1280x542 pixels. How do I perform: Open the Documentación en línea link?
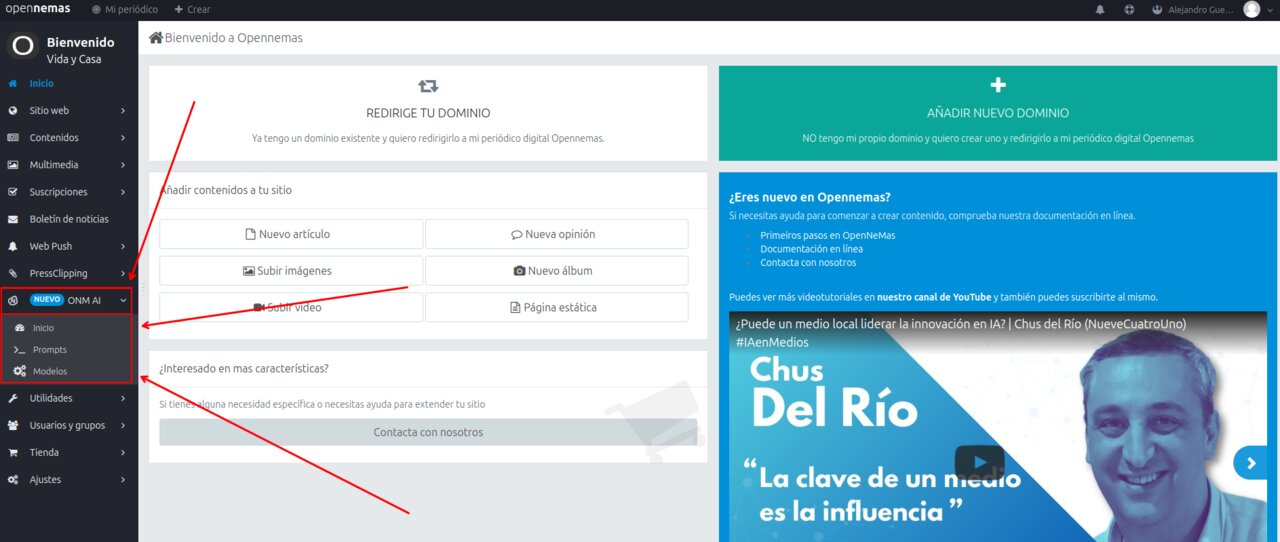click(811, 248)
